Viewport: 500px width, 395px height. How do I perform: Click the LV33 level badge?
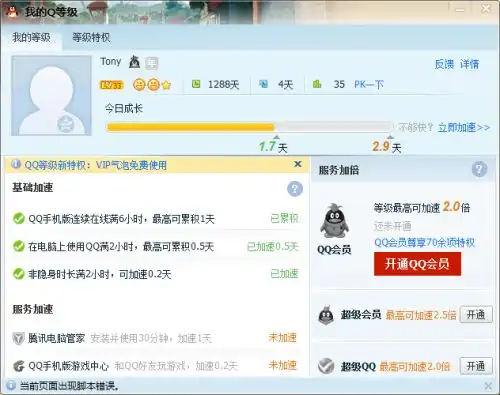point(112,85)
